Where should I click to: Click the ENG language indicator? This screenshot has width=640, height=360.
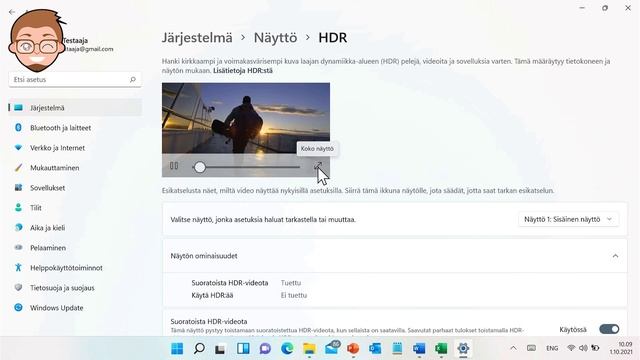coord(552,348)
